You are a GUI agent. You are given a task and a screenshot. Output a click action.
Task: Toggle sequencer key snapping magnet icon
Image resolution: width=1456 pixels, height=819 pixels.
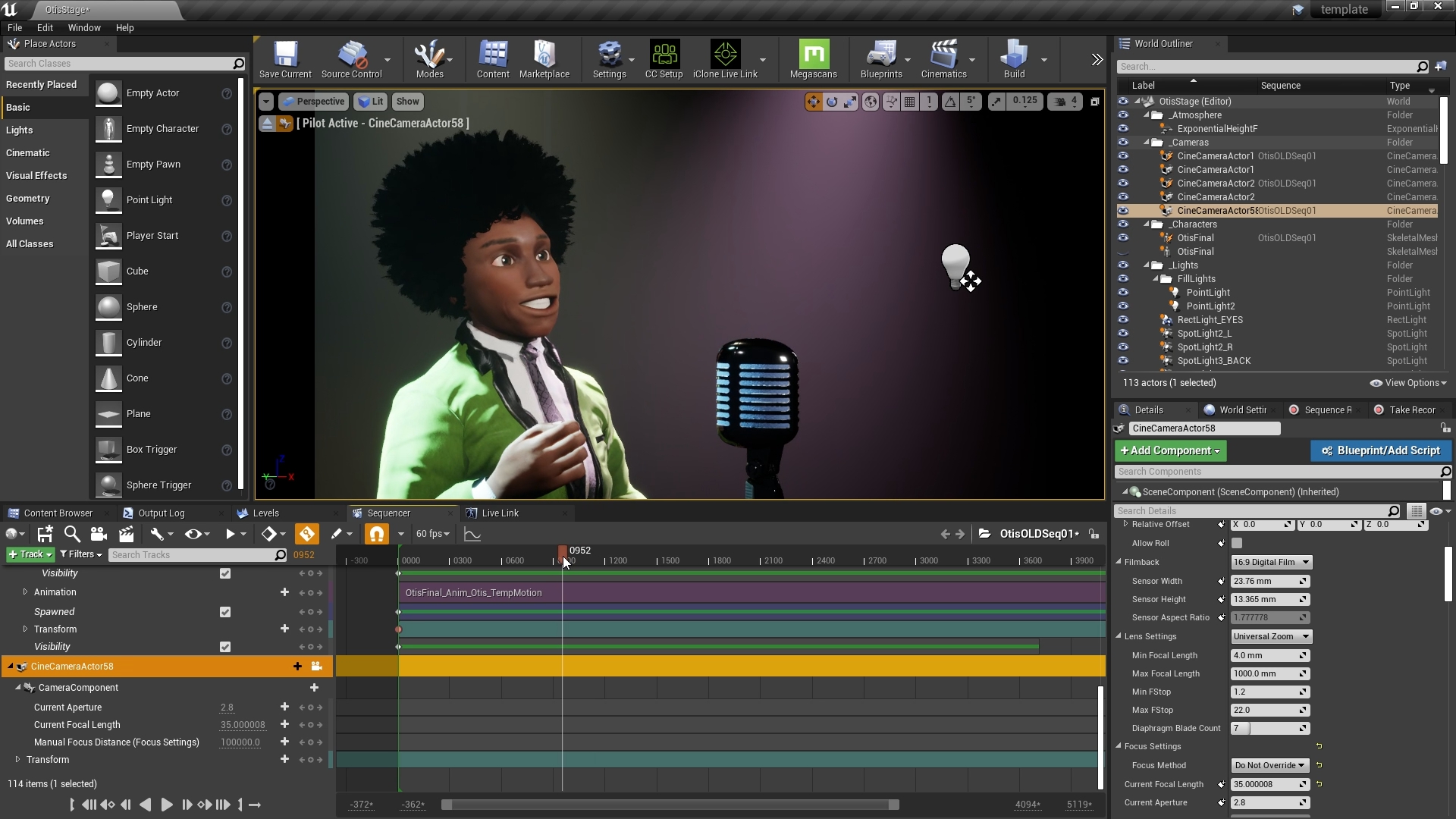(376, 534)
